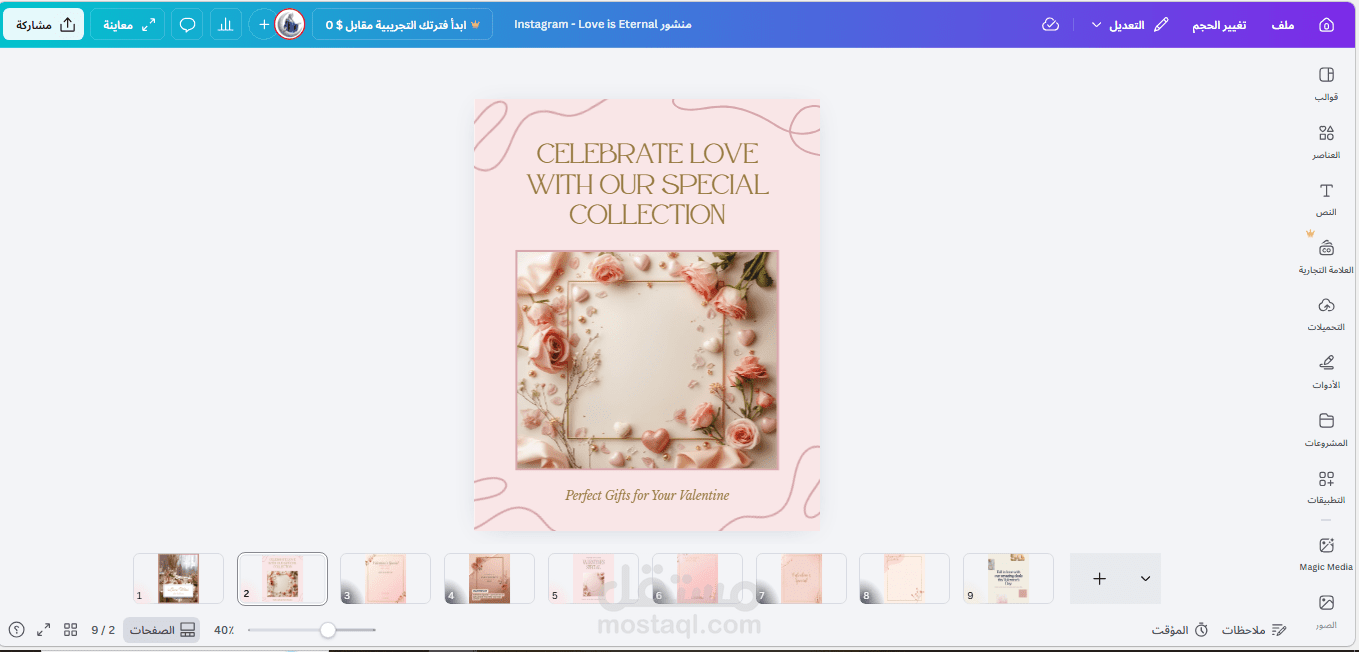
Task: Open the التعديل (Editing) mode dropdown
Action: (1130, 24)
